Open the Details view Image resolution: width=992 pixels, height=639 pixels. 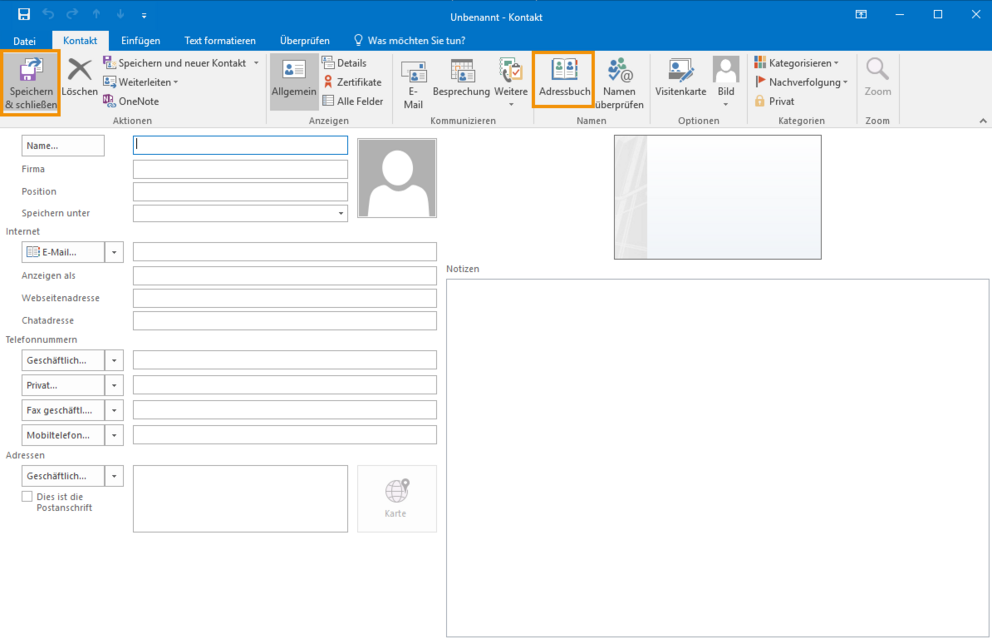coord(344,63)
